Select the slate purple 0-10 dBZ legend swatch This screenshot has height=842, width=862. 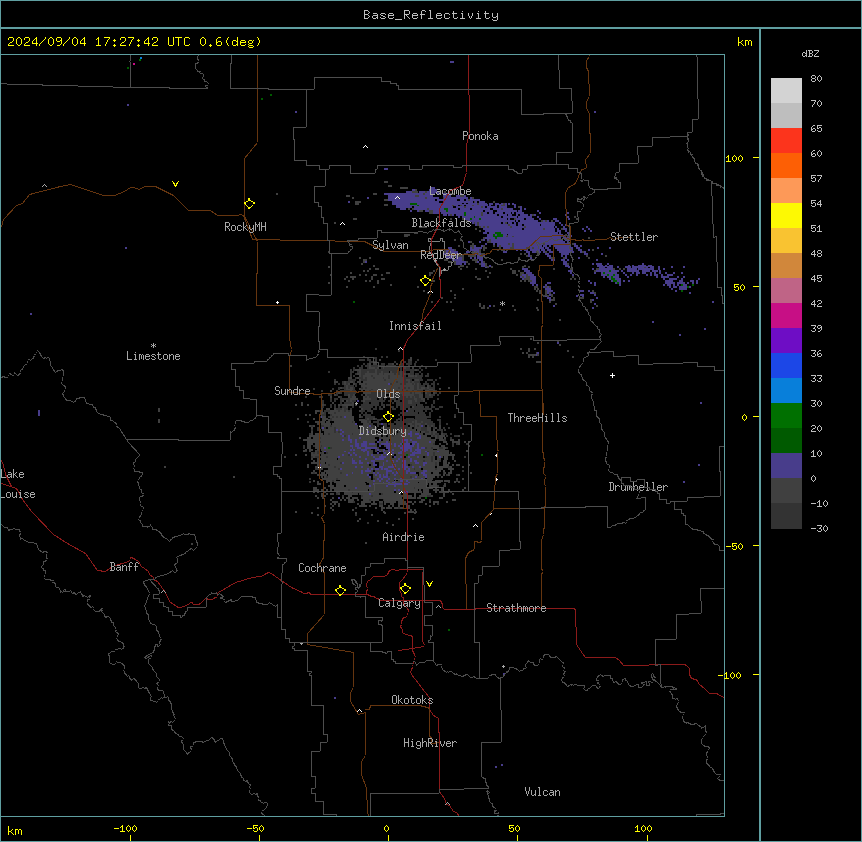tap(786, 466)
